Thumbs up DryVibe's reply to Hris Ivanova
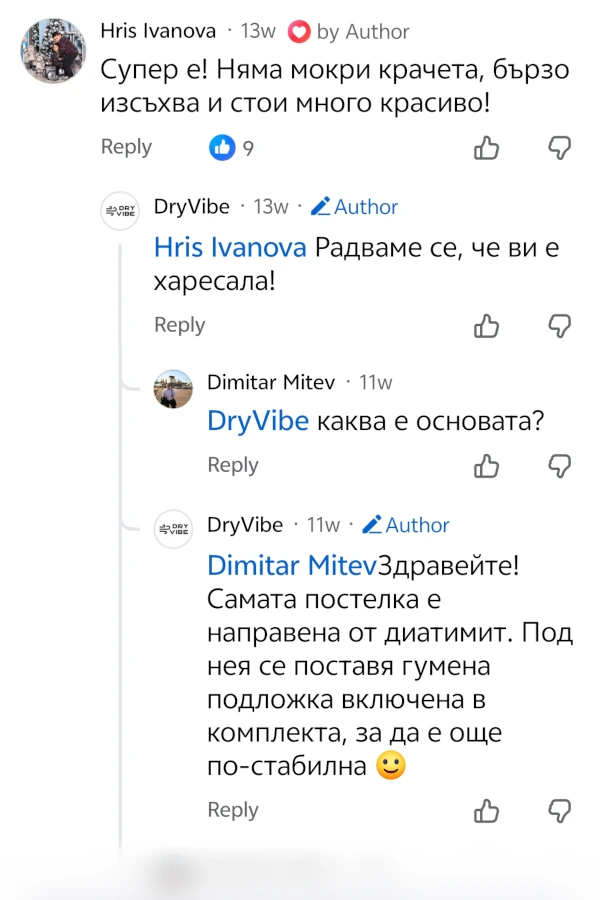 pos(487,325)
